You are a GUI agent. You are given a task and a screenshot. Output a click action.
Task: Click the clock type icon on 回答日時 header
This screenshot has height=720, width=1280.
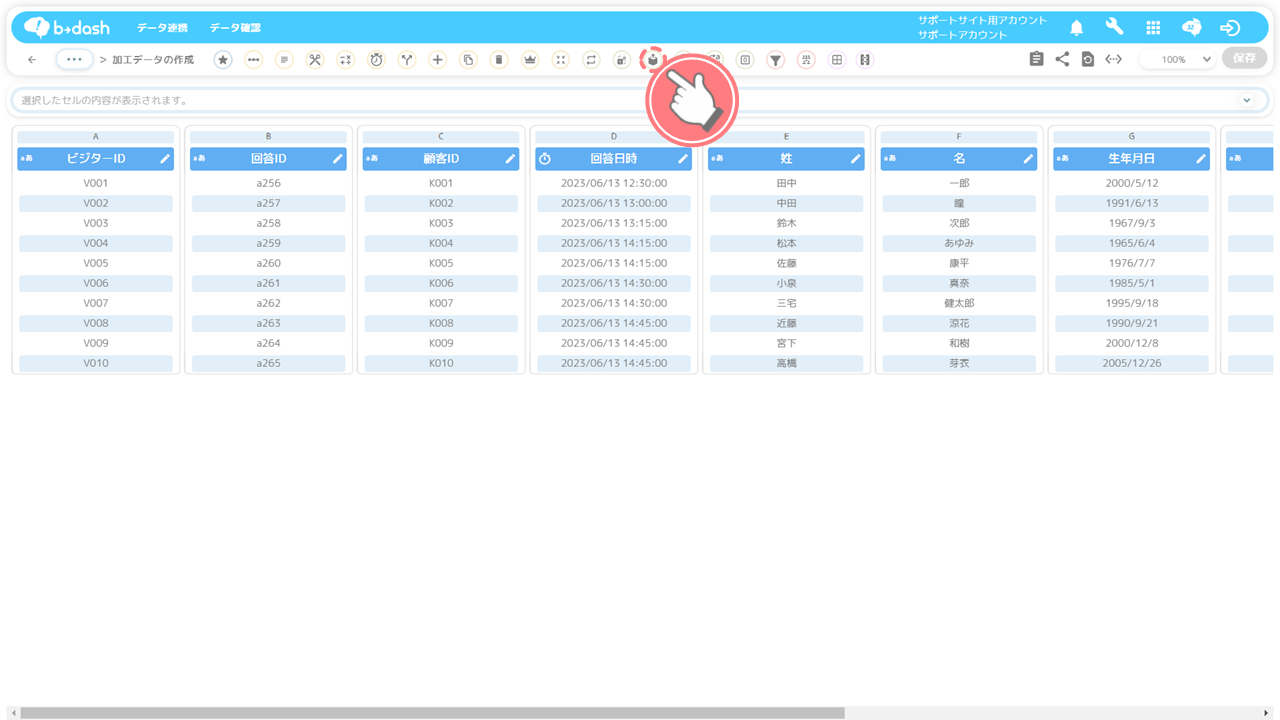click(x=545, y=159)
